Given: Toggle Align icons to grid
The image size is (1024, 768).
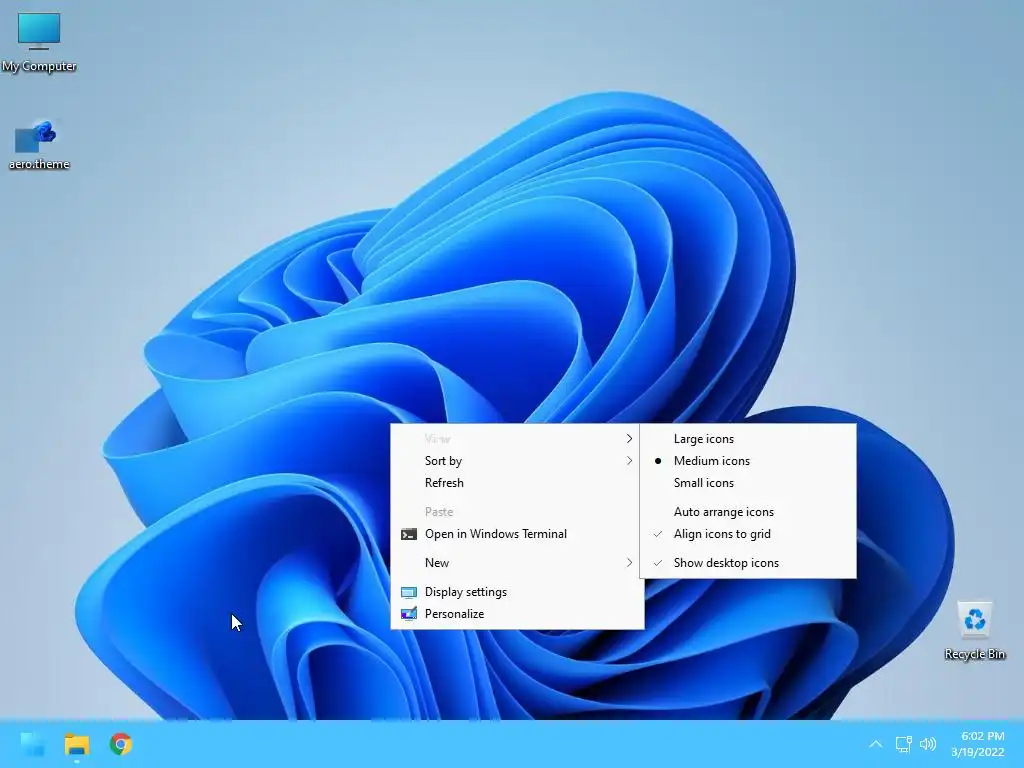Looking at the screenshot, I should click(748, 534).
